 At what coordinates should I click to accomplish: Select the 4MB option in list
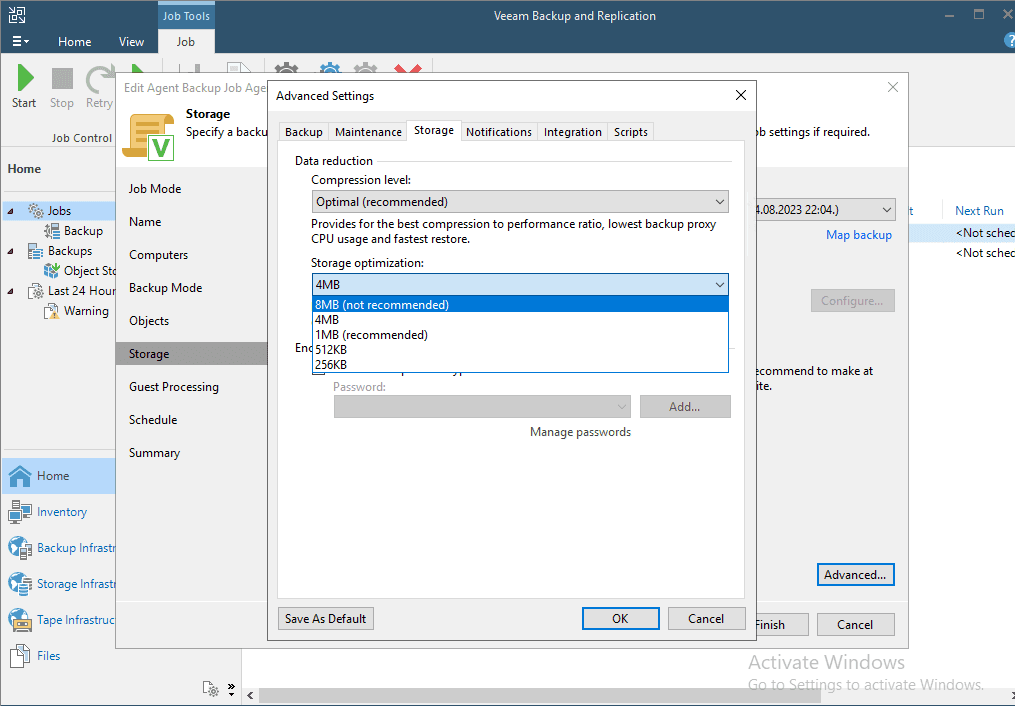pyautogui.click(x=520, y=320)
